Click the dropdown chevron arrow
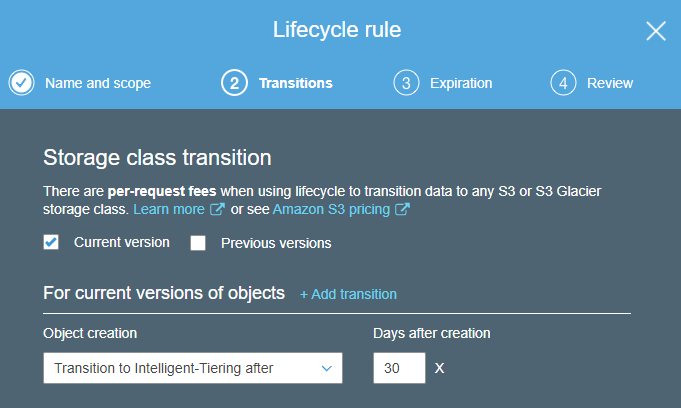The width and height of the screenshot is (681, 408). [326, 368]
